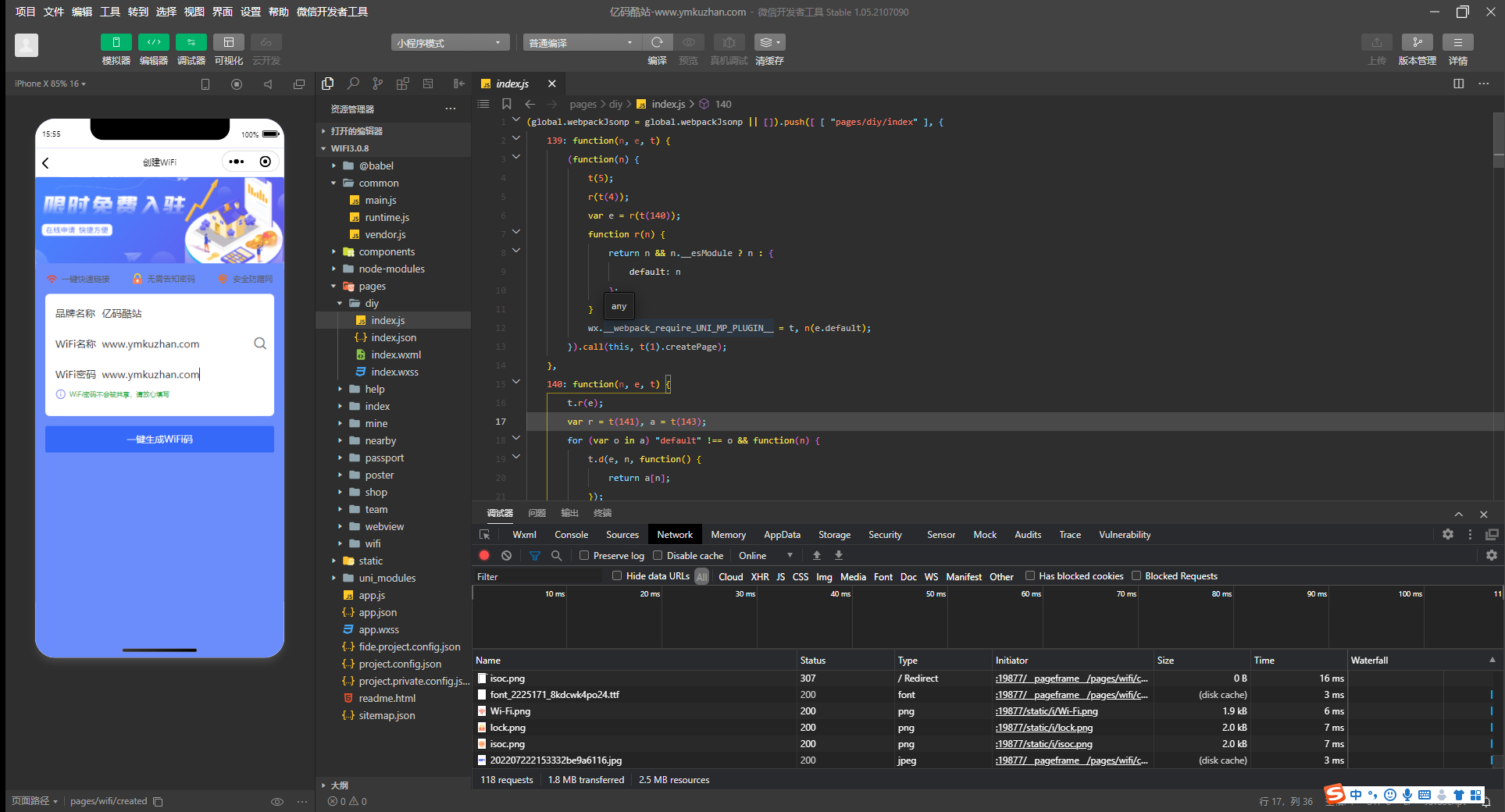This screenshot has width=1505, height=812.
Task: Click the compile (编译) refresh icon
Action: 657,42
